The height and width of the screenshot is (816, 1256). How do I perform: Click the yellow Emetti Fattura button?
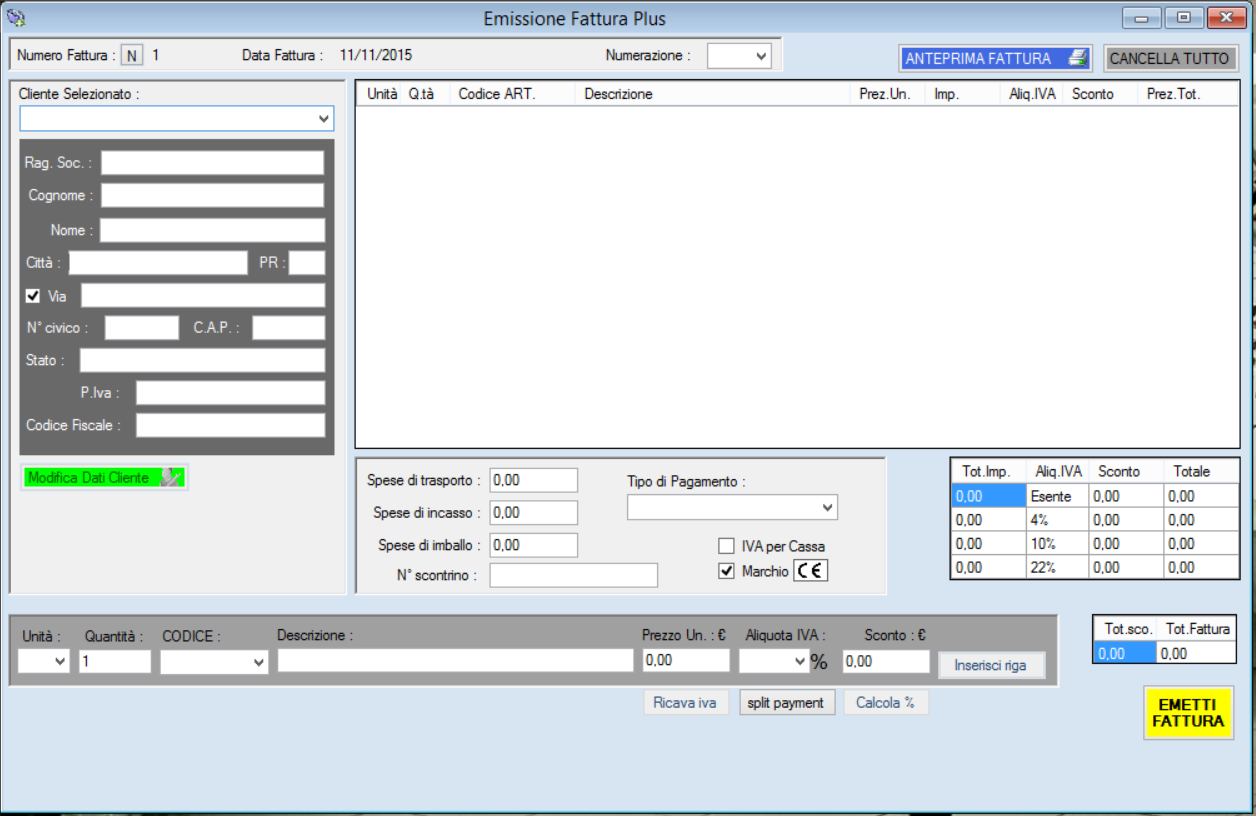(1188, 712)
